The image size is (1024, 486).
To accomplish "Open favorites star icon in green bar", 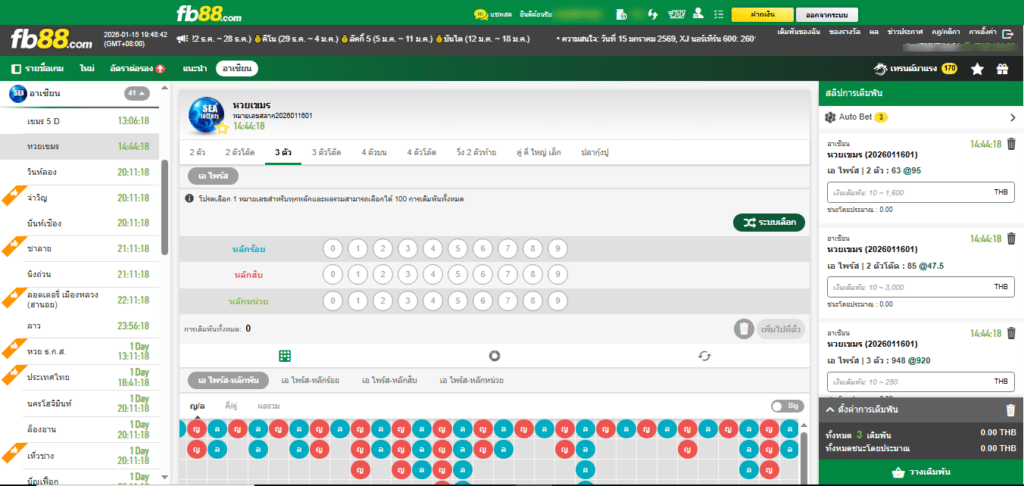I will (977, 69).
